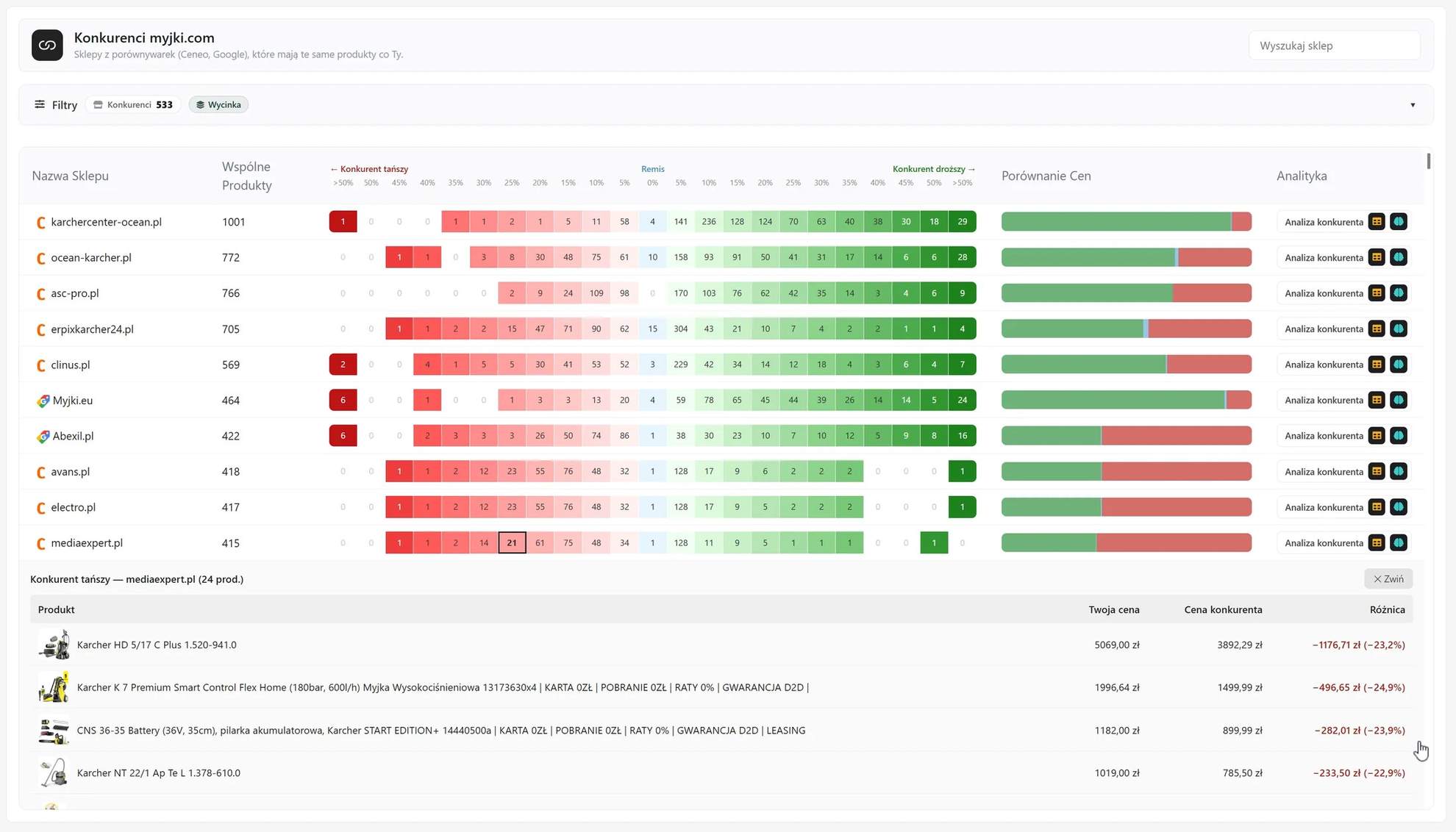Screen dimensions: 1456x832
Task: Open brain AI icon for mediaexpert.pl
Action: pos(1399,542)
